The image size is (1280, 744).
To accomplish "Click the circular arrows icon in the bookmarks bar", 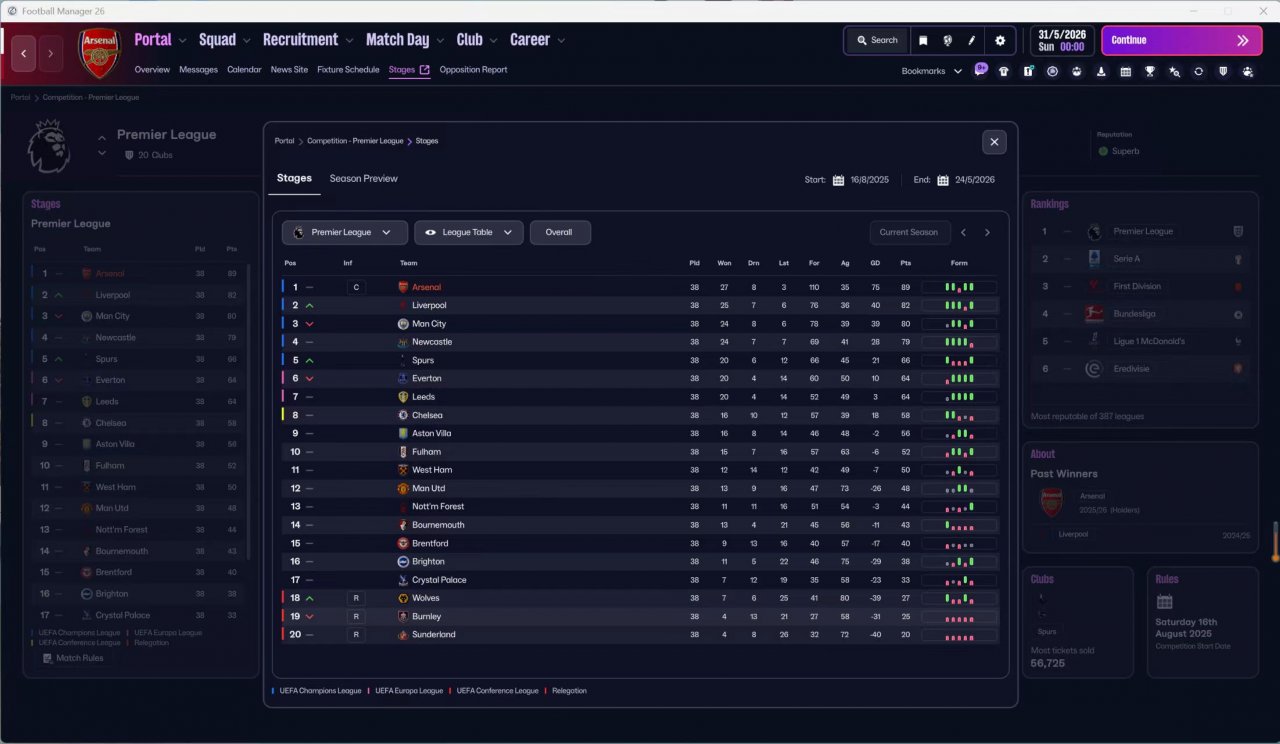I will pos(1198,72).
